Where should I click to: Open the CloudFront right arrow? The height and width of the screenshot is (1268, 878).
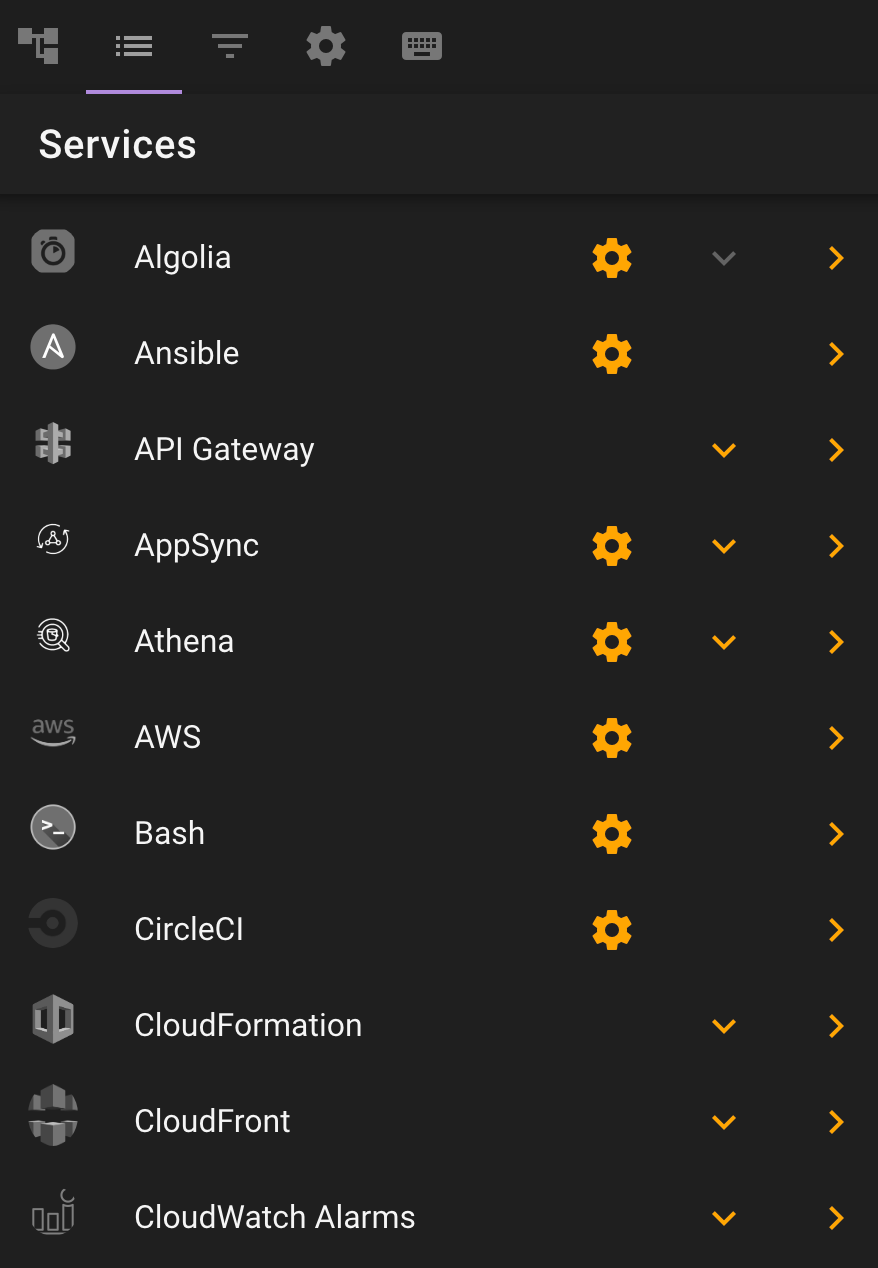pyautogui.click(x=837, y=1122)
